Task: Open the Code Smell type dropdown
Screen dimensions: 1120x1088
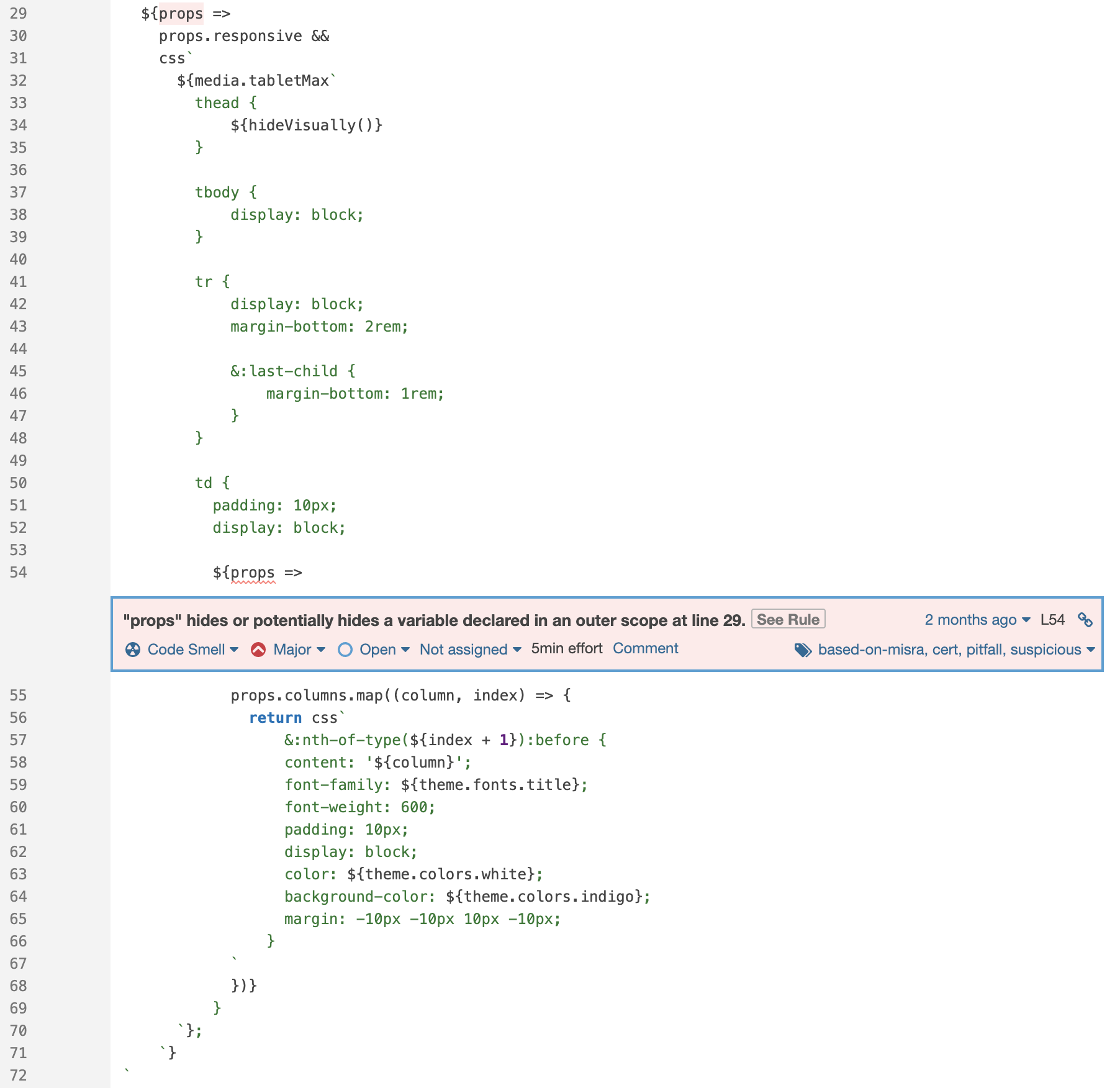Action: (x=235, y=650)
